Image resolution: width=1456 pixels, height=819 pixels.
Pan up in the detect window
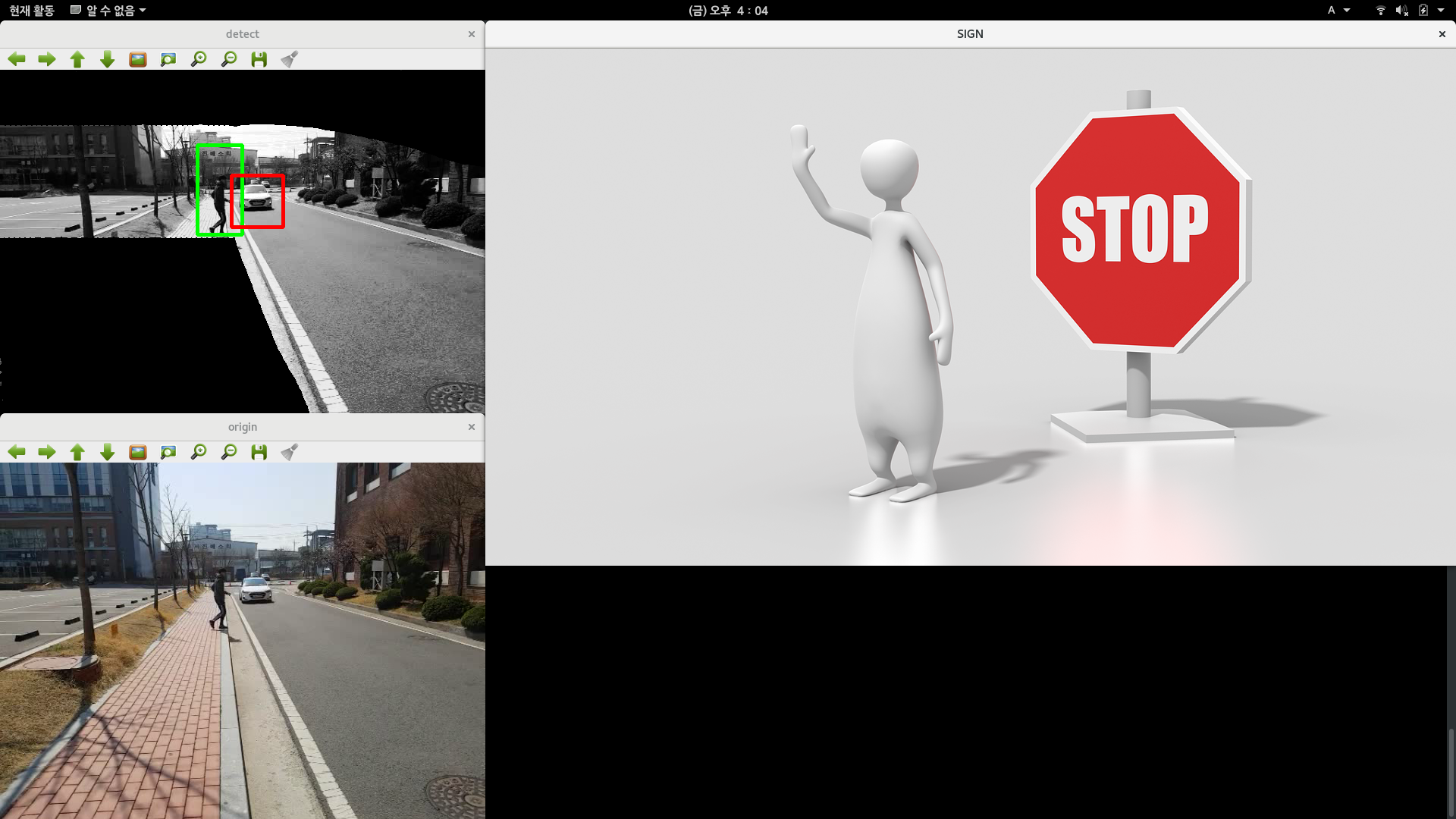click(77, 59)
